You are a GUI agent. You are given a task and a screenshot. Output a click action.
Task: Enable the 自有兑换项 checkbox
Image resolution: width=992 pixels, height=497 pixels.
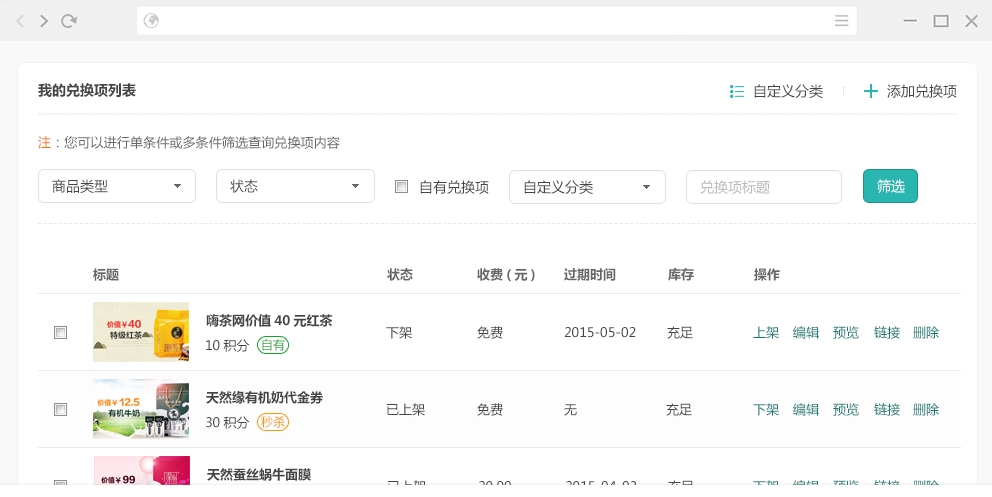point(402,186)
